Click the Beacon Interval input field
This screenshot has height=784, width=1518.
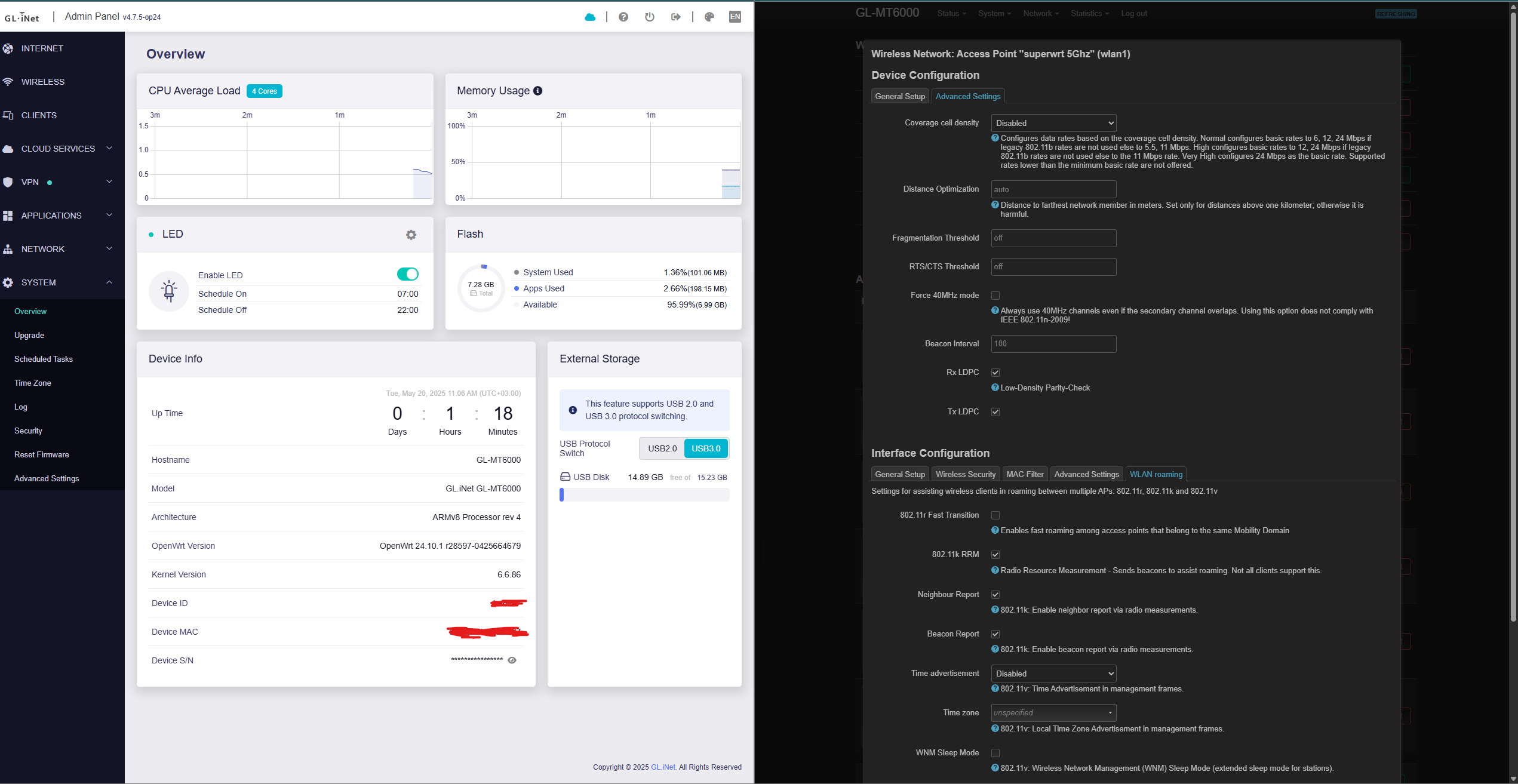pos(1053,344)
